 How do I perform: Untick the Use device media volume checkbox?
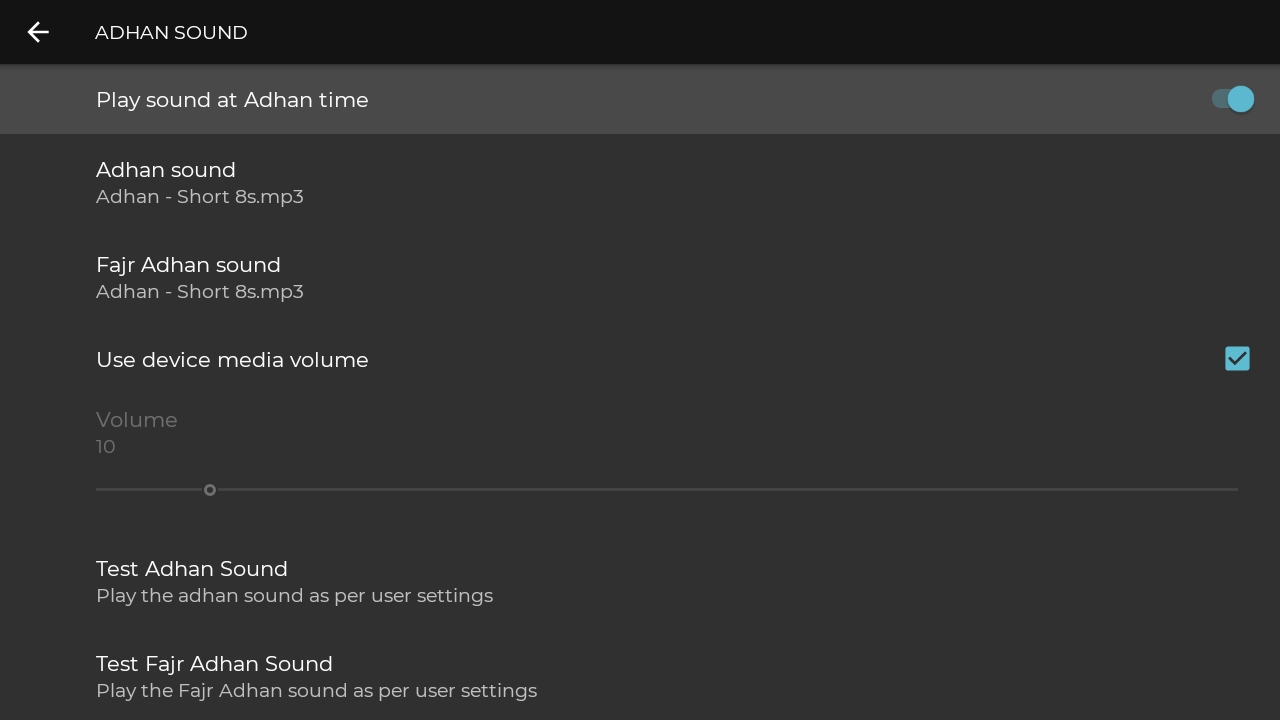(1237, 359)
